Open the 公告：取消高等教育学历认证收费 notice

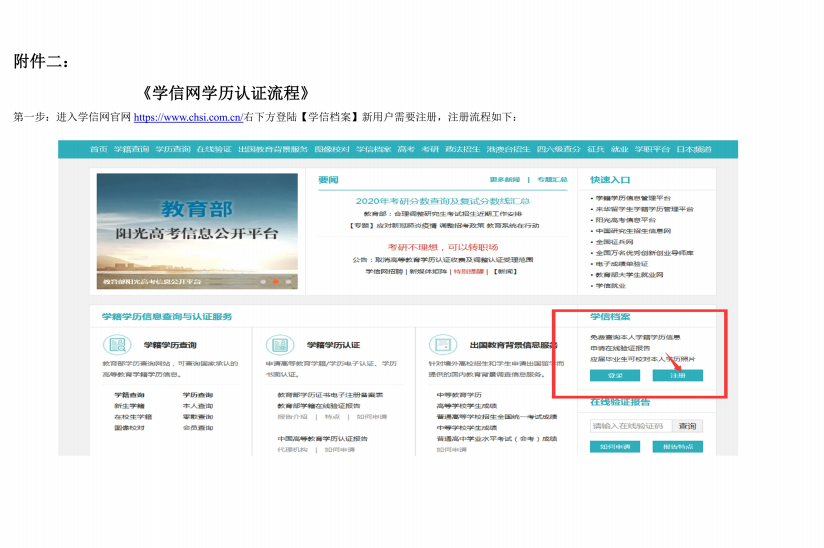[x=442, y=260]
